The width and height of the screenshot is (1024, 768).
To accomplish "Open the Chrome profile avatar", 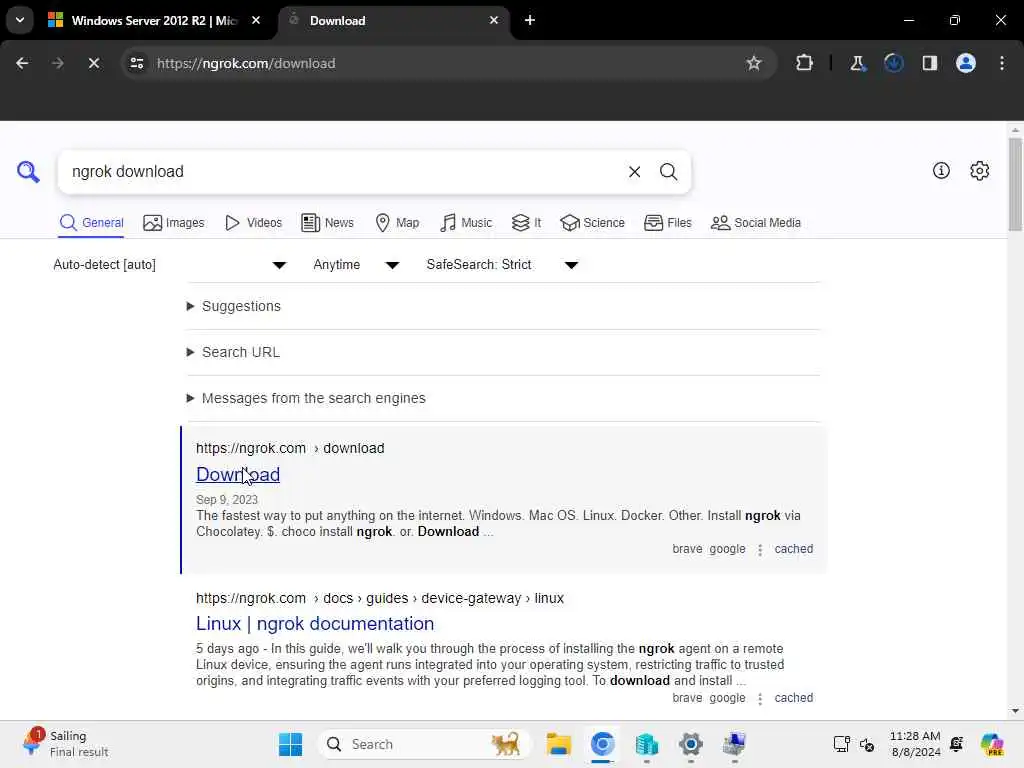I will [x=966, y=63].
